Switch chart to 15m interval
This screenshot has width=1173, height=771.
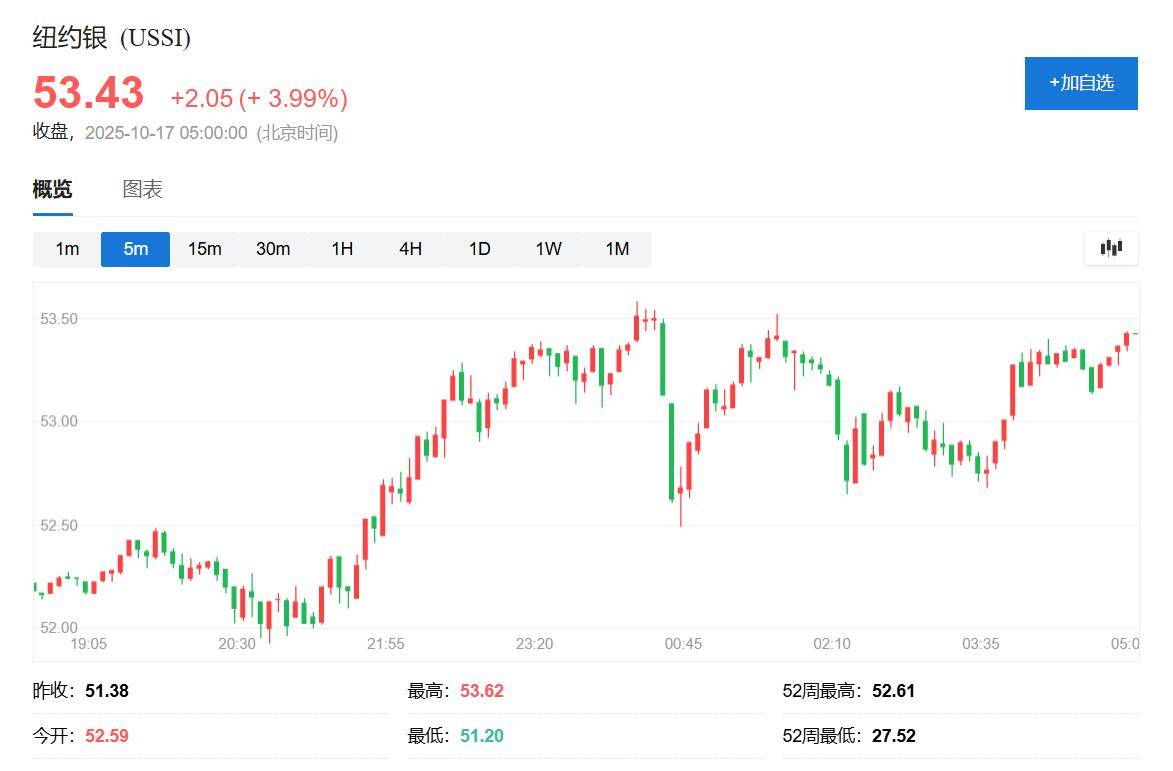(x=204, y=249)
